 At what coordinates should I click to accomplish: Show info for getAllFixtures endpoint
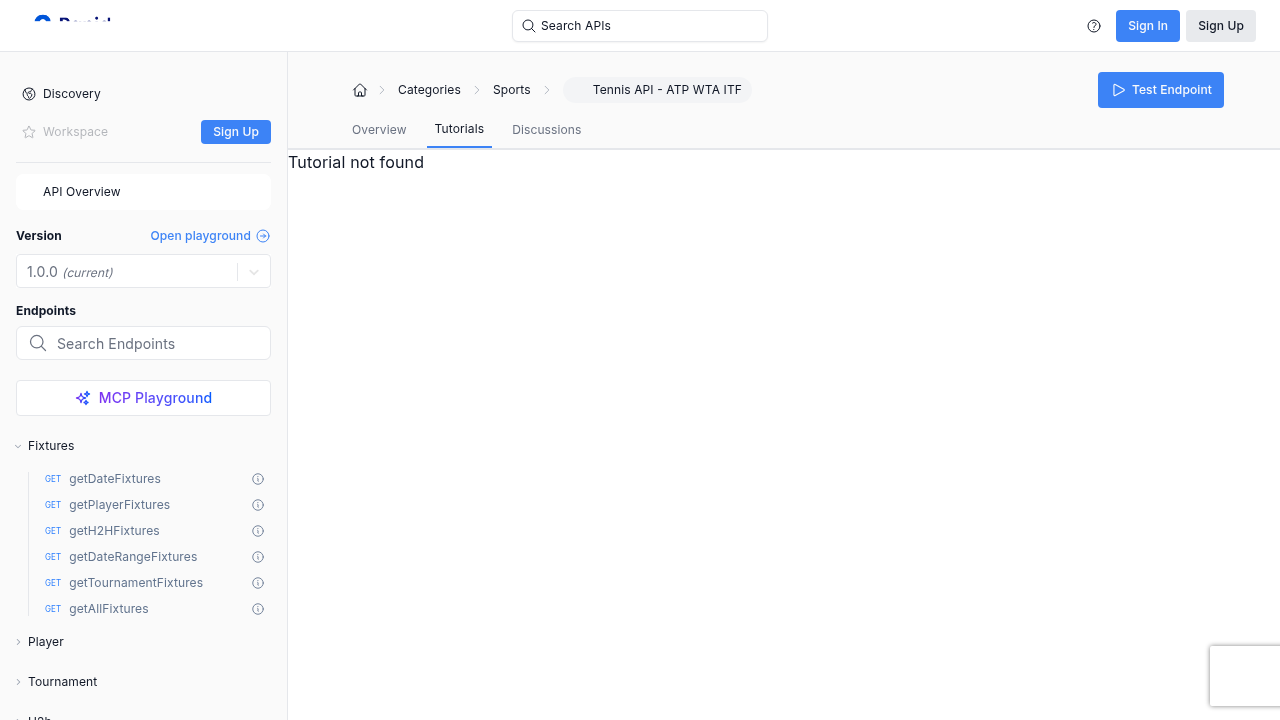[x=258, y=609]
